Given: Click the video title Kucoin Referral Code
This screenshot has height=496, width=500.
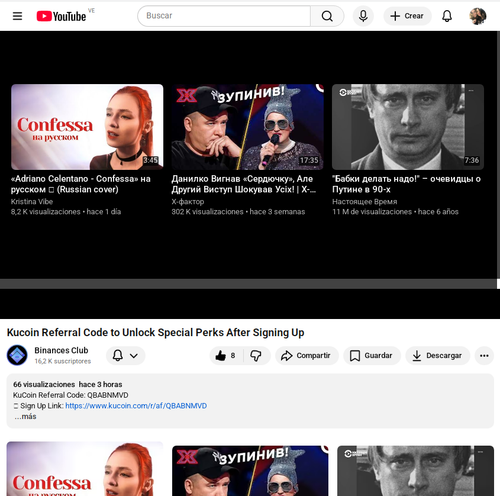Looking at the screenshot, I should tap(156, 332).
